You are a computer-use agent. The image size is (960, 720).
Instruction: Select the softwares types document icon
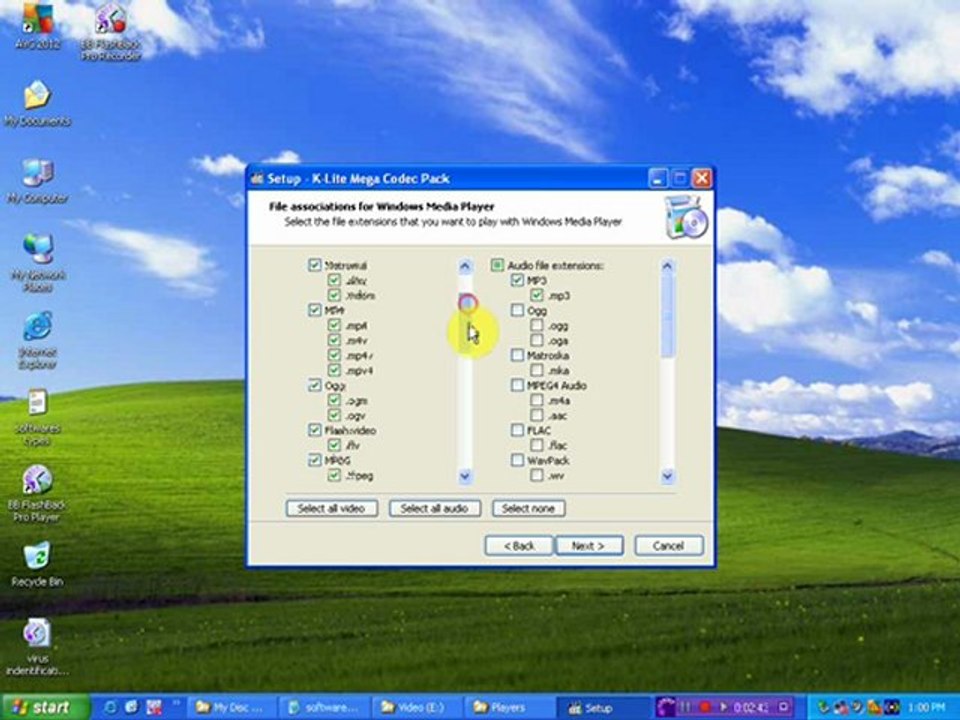pos(37,418)
